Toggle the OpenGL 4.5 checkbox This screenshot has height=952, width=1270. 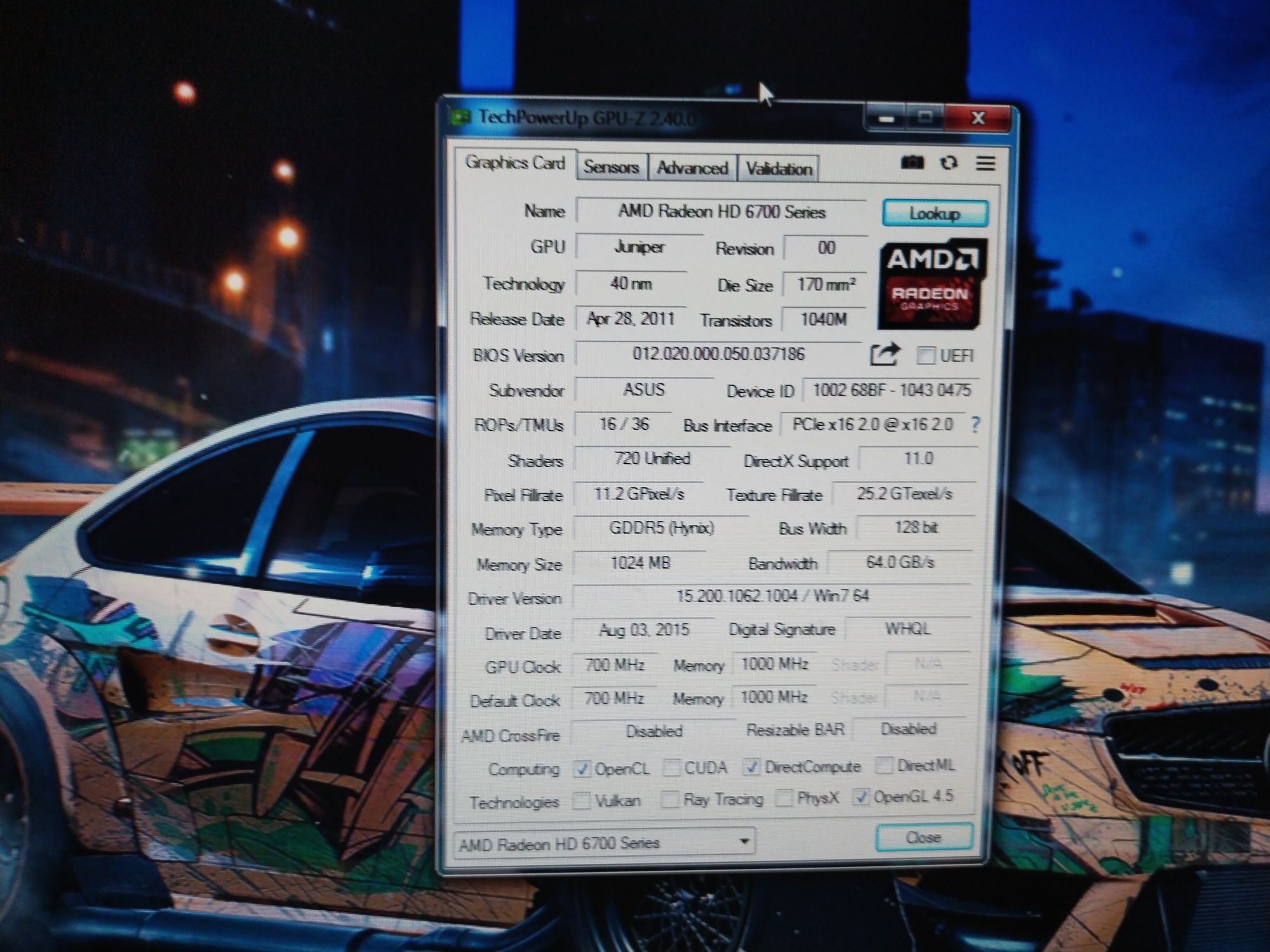coord(860,797)
